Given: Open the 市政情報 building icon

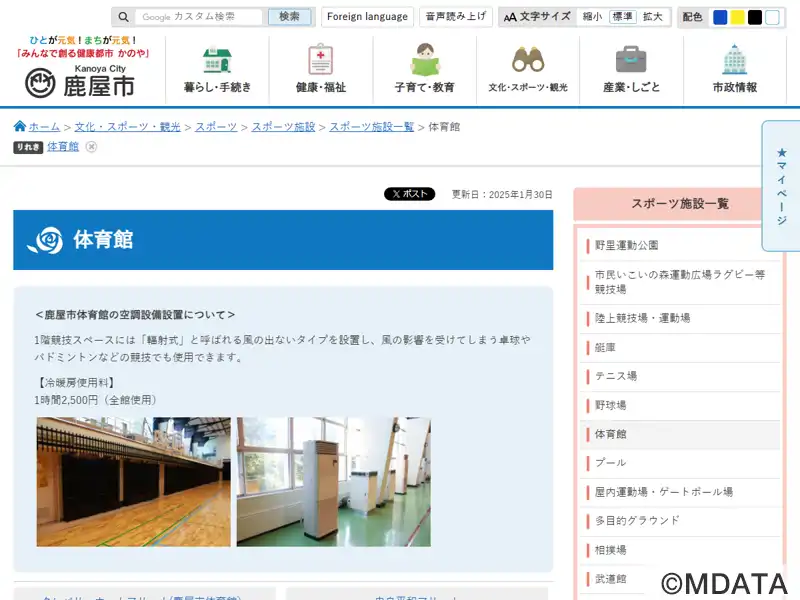Looking at the screenshot, I should 735,60.
